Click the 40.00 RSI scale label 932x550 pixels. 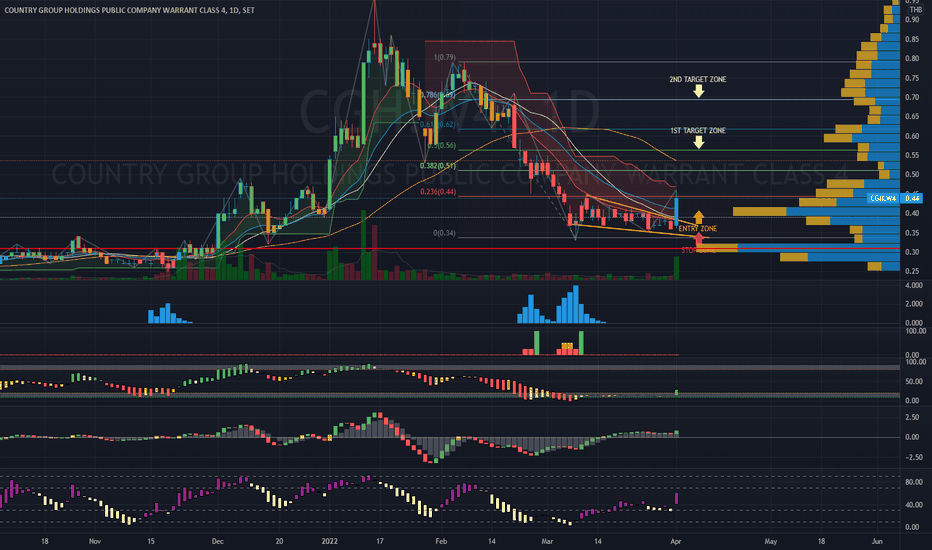914,505
